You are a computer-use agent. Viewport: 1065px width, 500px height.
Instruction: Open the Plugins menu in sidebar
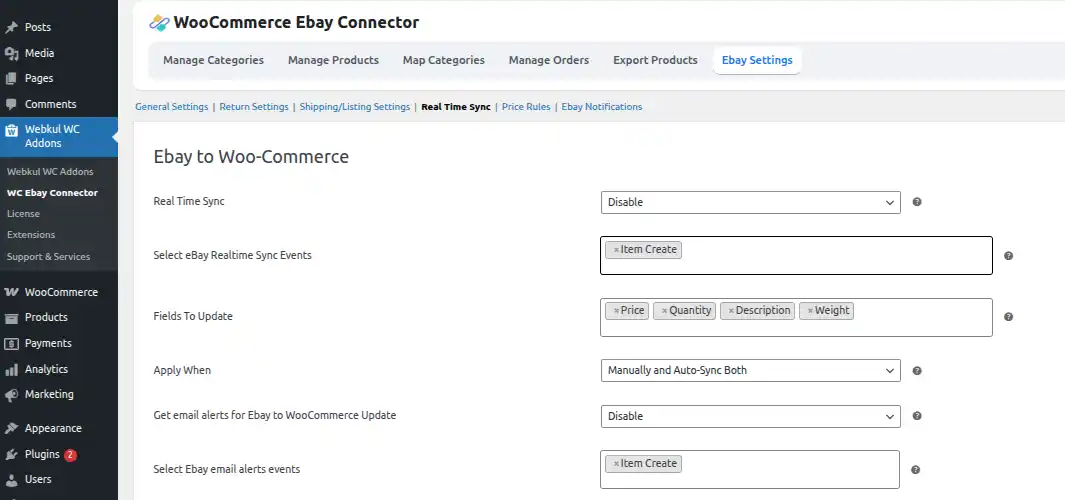coord(42,454)
